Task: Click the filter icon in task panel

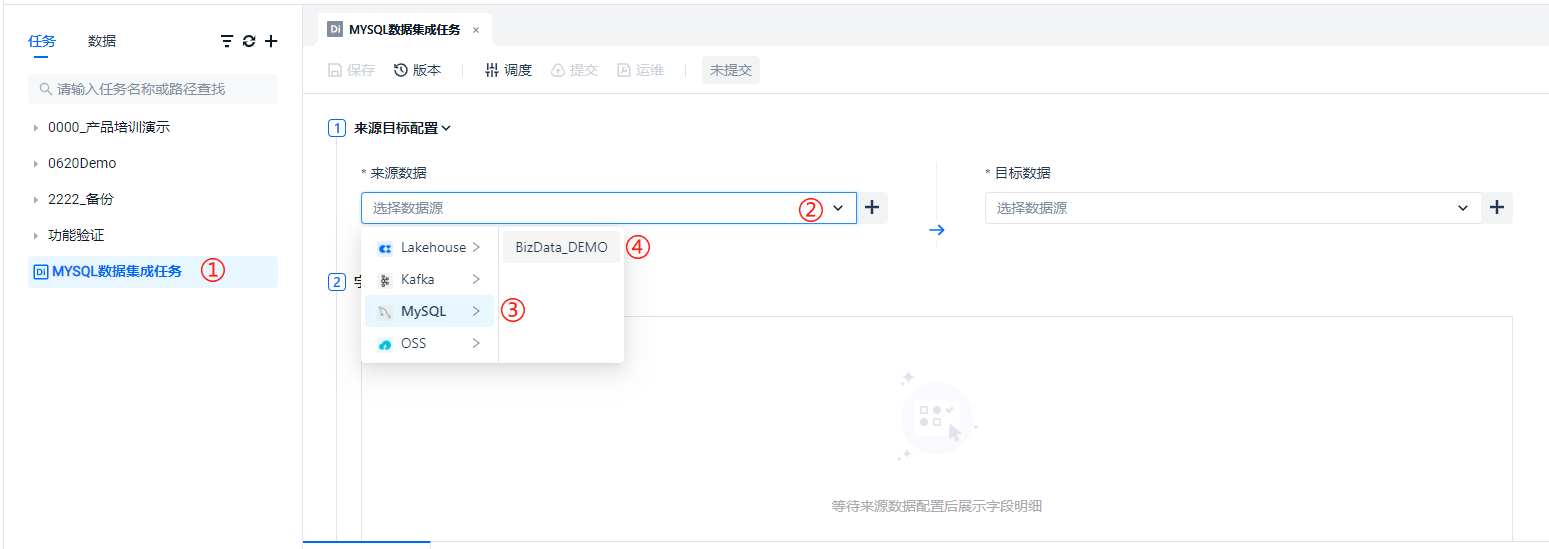Action: click(x=227, y=41)
